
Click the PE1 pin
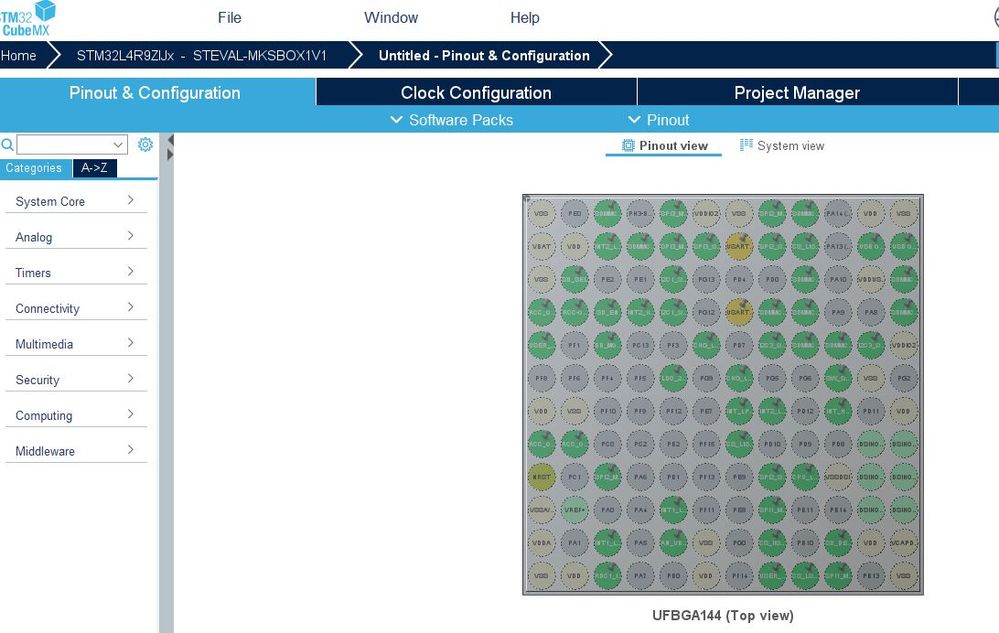[x=640, y=280]
